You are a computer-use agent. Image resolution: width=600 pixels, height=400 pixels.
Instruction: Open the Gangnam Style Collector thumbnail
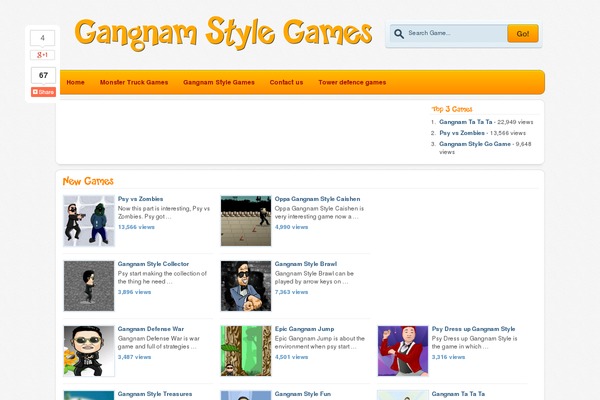(89, 286)
